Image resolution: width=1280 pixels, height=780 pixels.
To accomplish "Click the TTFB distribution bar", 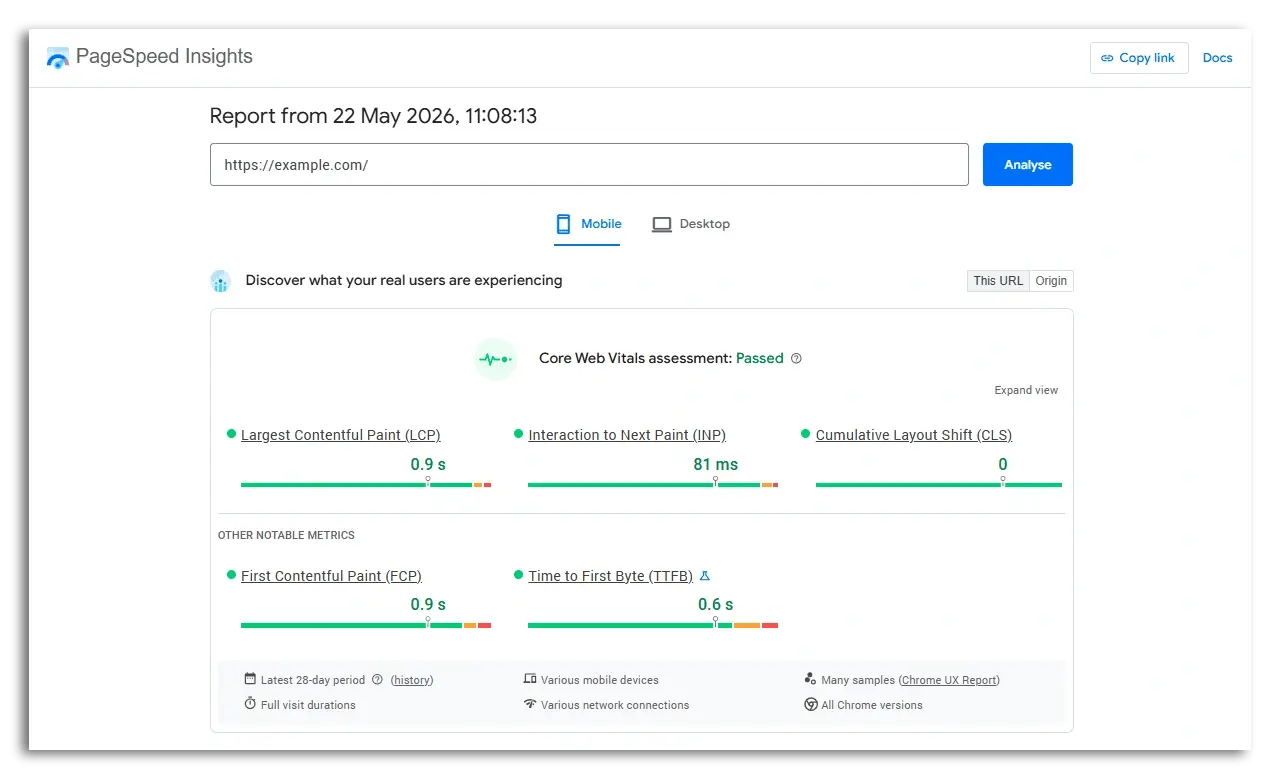I will tap(653, 625).
